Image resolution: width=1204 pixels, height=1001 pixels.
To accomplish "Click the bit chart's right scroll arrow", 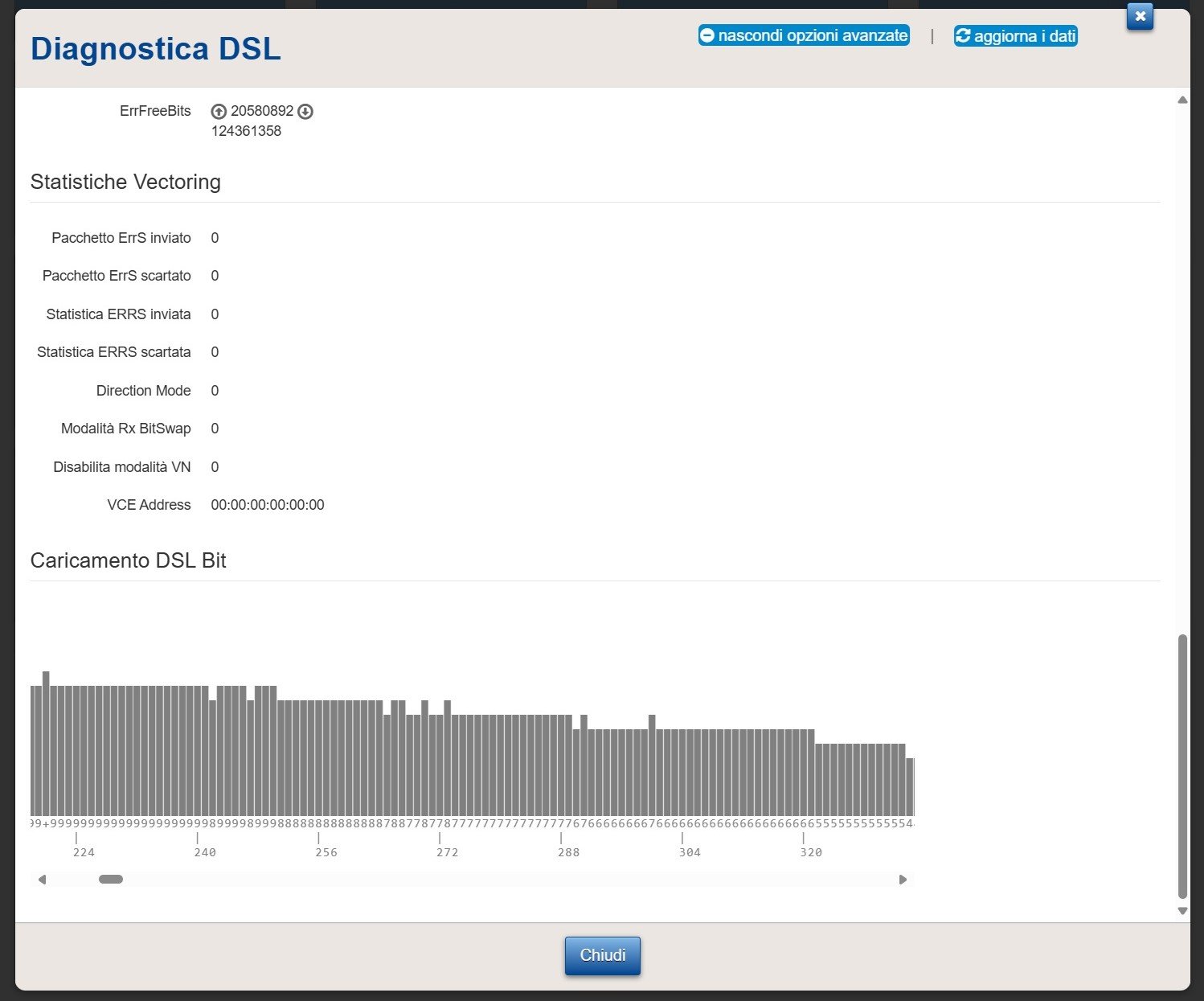I will click(903, 880).
